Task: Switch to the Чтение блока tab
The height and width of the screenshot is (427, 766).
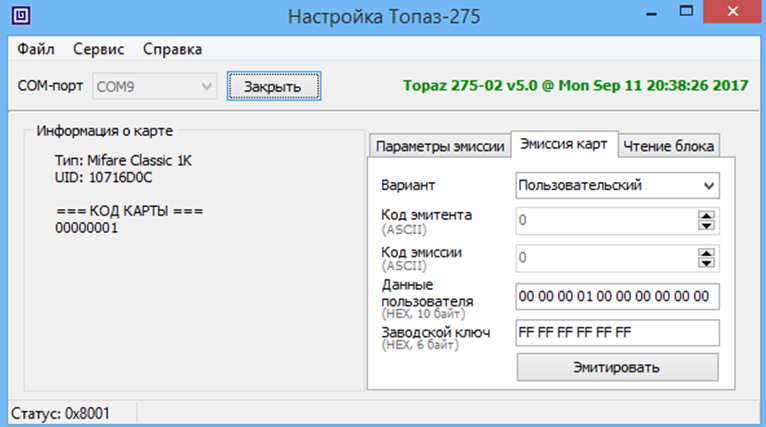Action: click(668, 147)
